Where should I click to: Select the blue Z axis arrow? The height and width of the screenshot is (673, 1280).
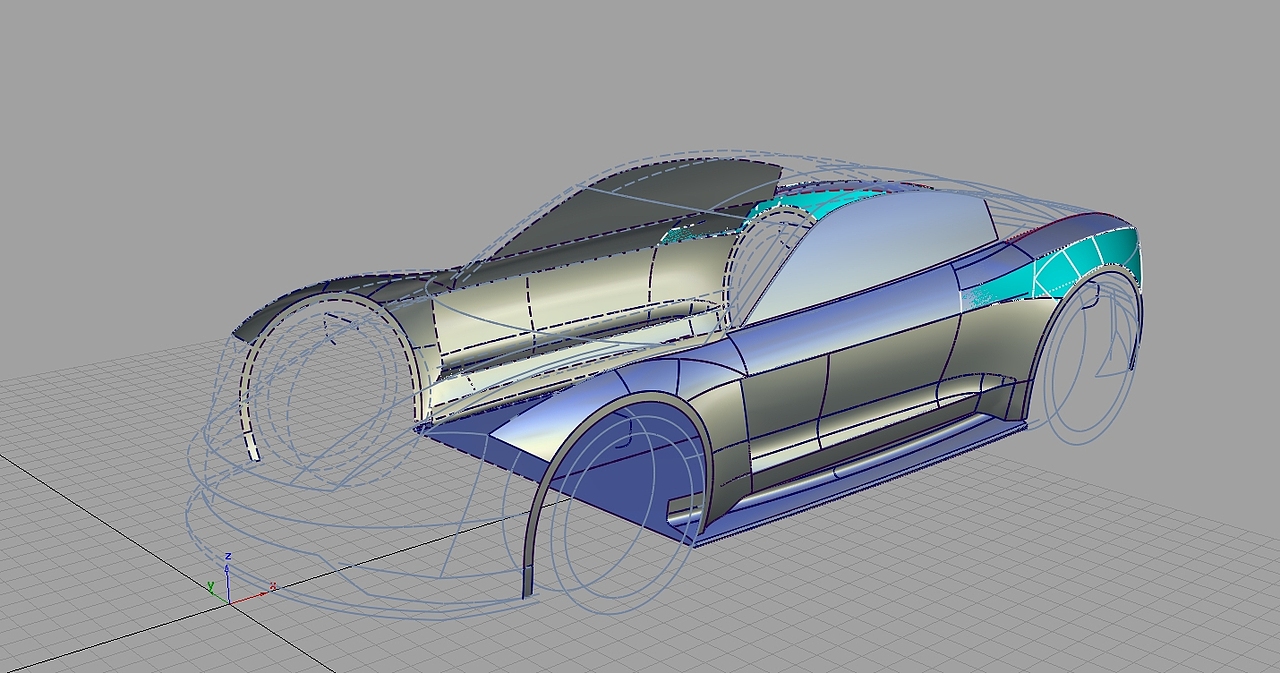(x=227, y=567)
